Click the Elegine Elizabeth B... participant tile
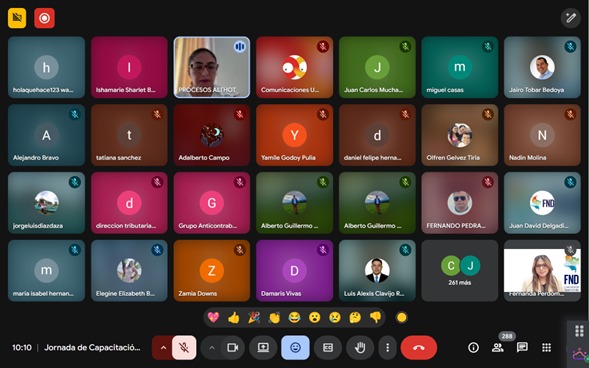Image resolution: width=589 pixels, height=368 pixels. coord(129,271)
